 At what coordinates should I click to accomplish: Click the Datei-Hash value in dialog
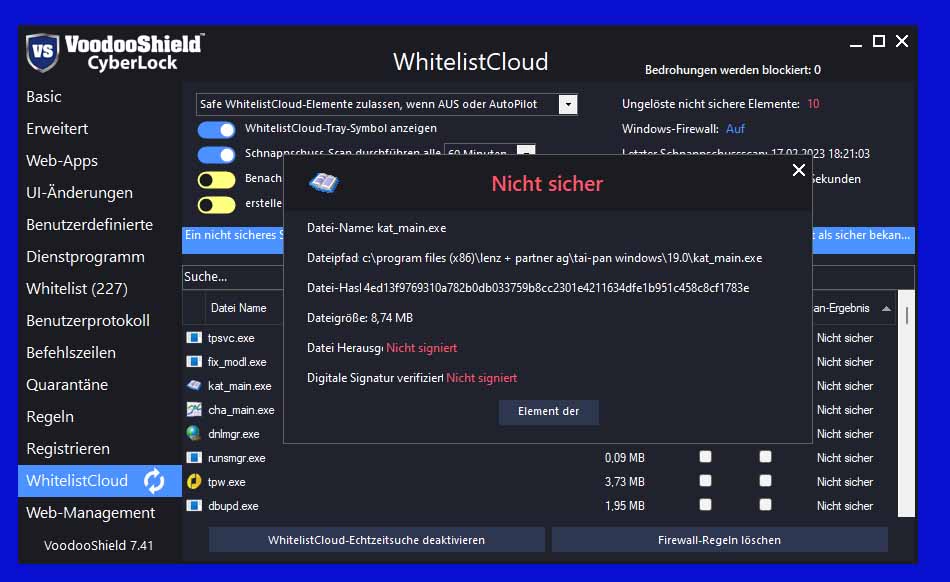pos(556,288)
